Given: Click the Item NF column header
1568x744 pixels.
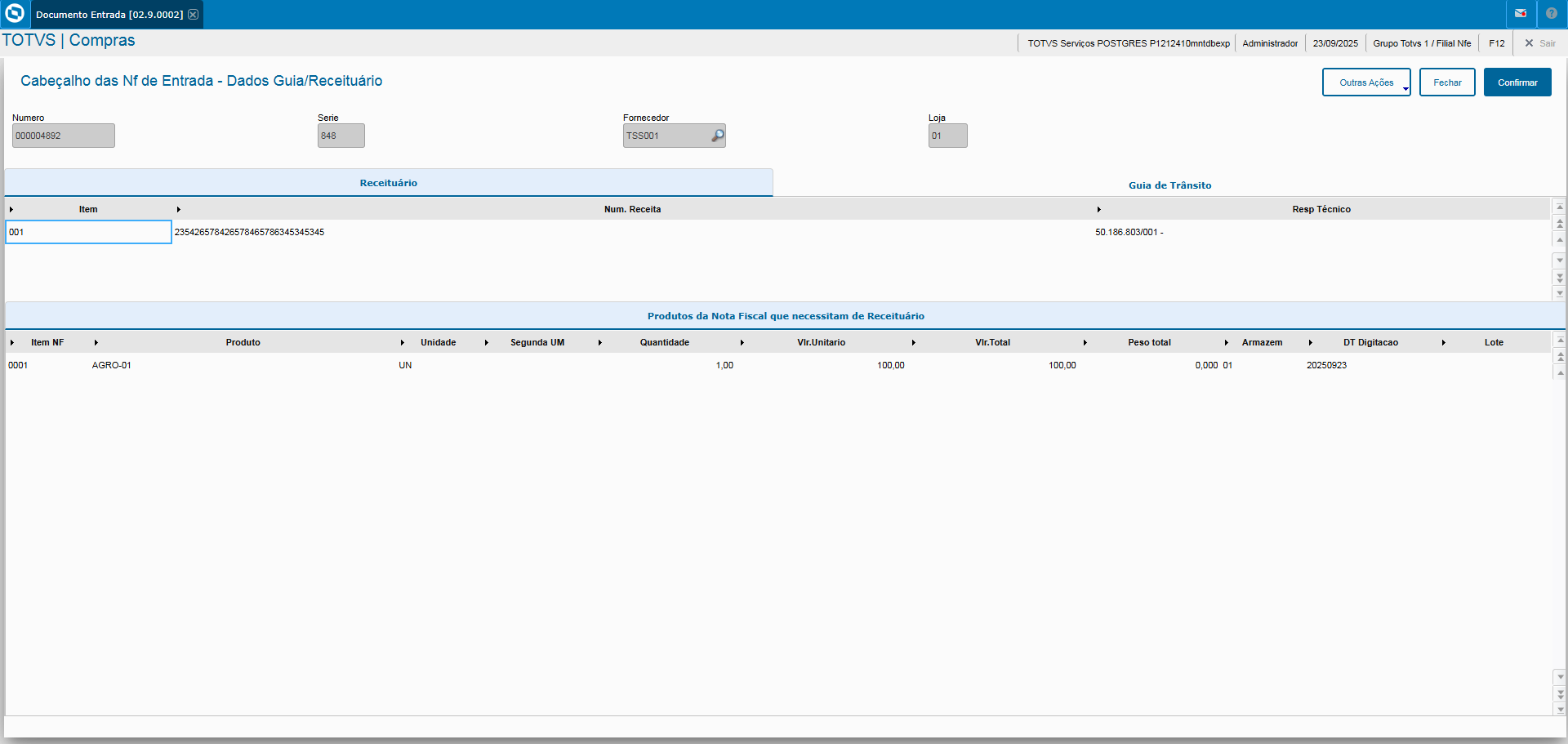Looking at the screenshot, I should (x=47, y=342).
